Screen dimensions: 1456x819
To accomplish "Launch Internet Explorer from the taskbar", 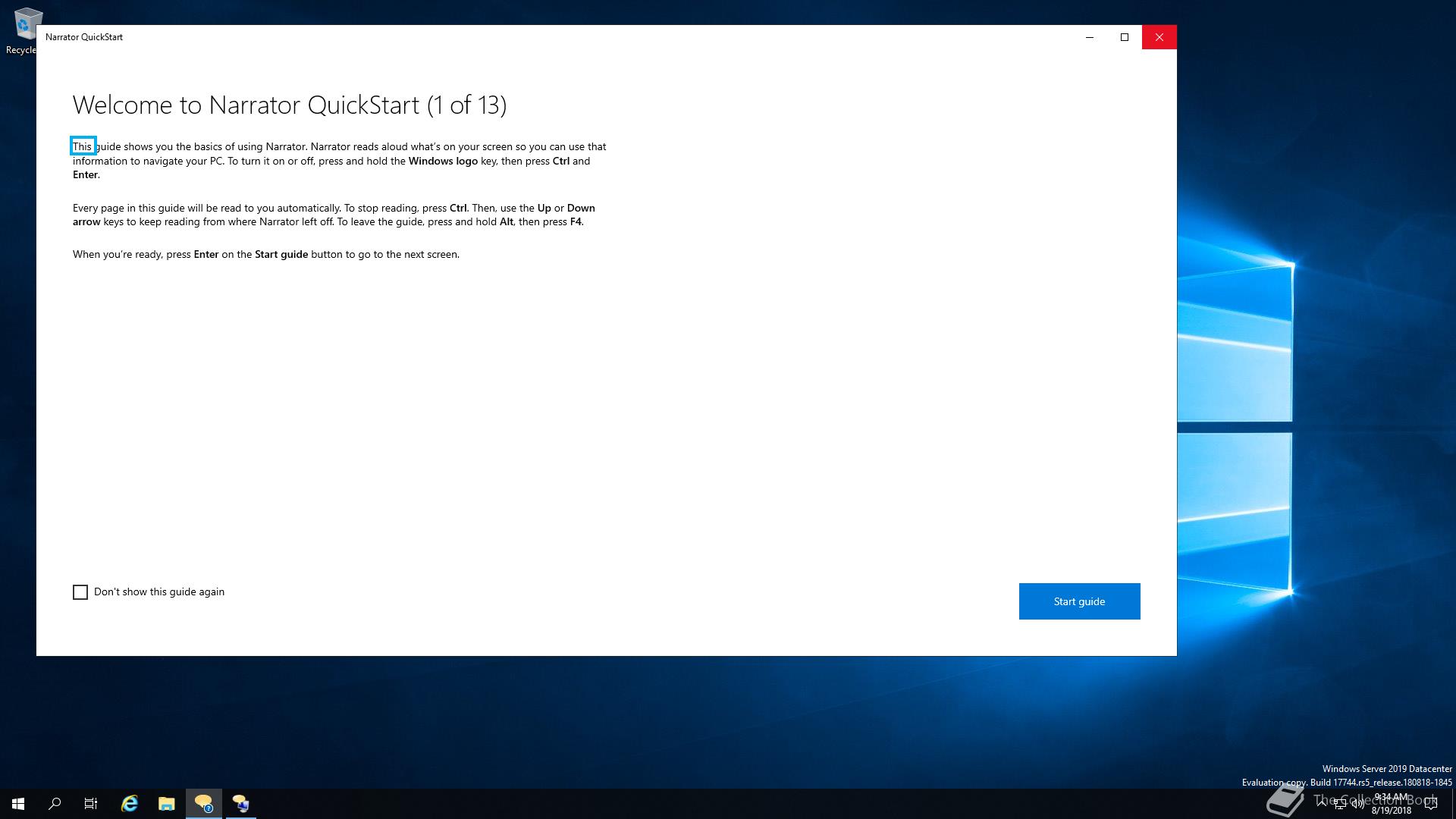I will [x=130, y=804].
